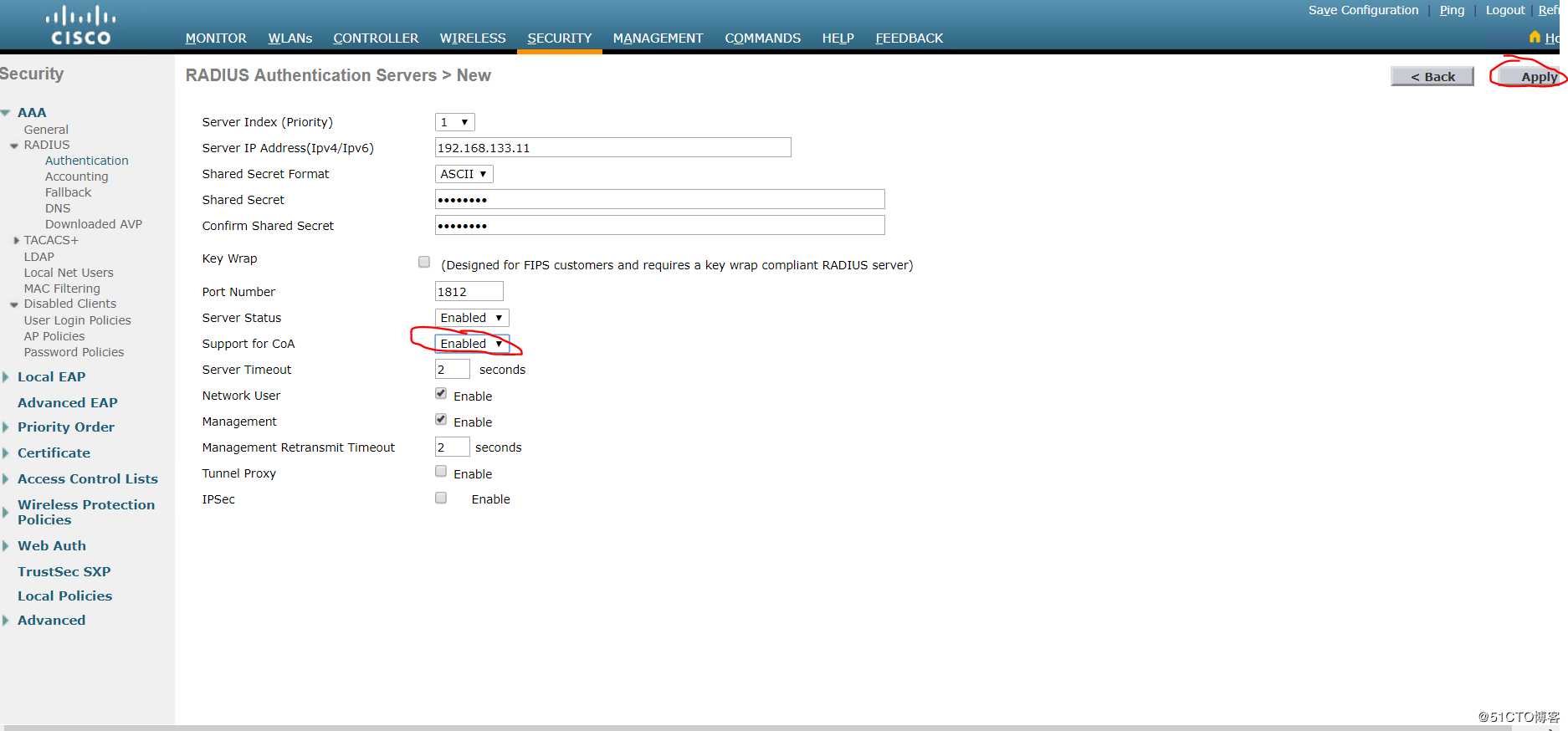Open the Support for CoA dropdown
This screenshot has height=731, width=1568.
pyautogui.click(x=472, y=344)
